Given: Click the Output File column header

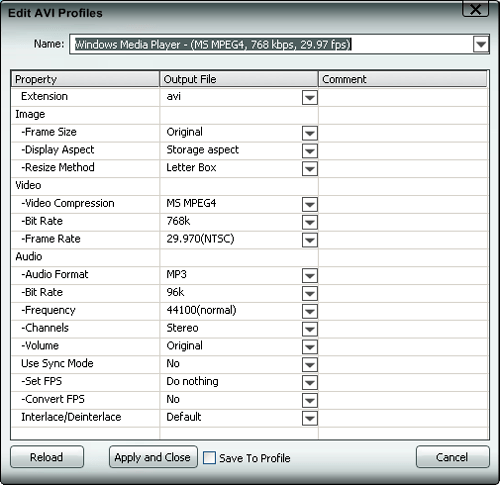Looking at the screenshot, I should 239,79.
